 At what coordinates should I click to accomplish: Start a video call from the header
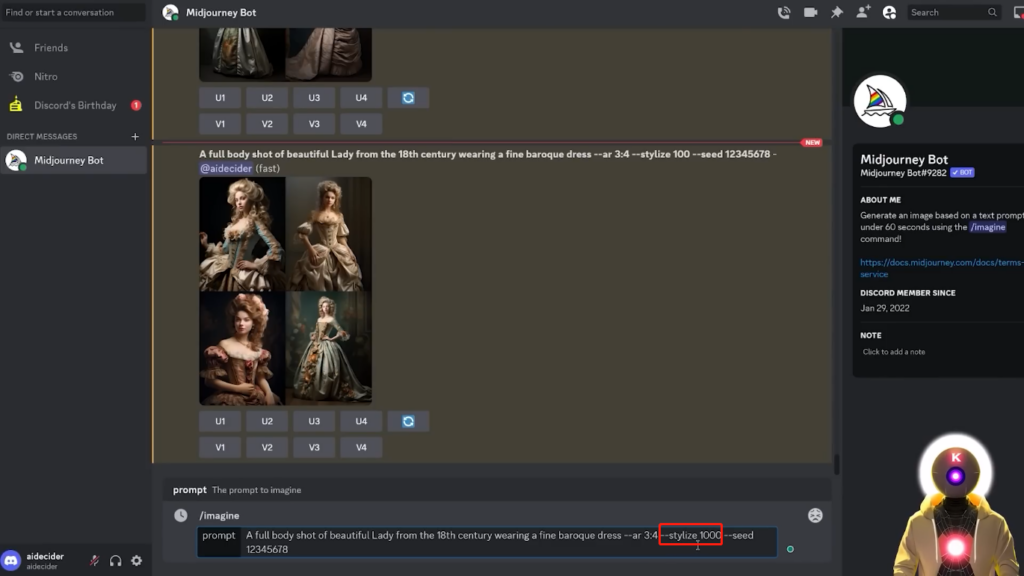[810, 13]
